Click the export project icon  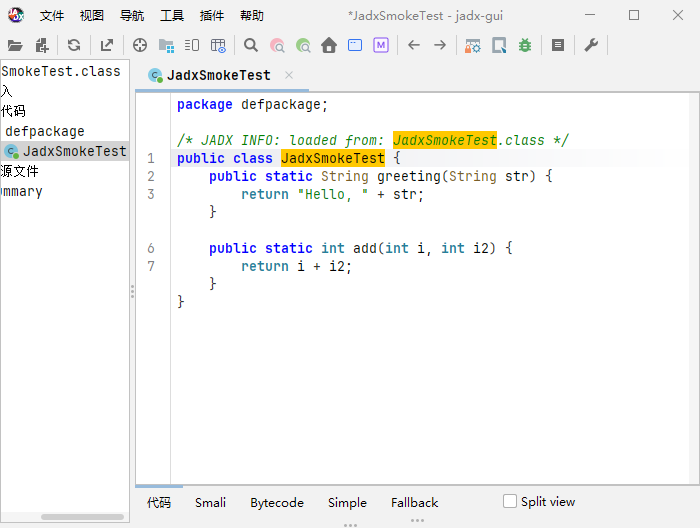pos(107,45)
